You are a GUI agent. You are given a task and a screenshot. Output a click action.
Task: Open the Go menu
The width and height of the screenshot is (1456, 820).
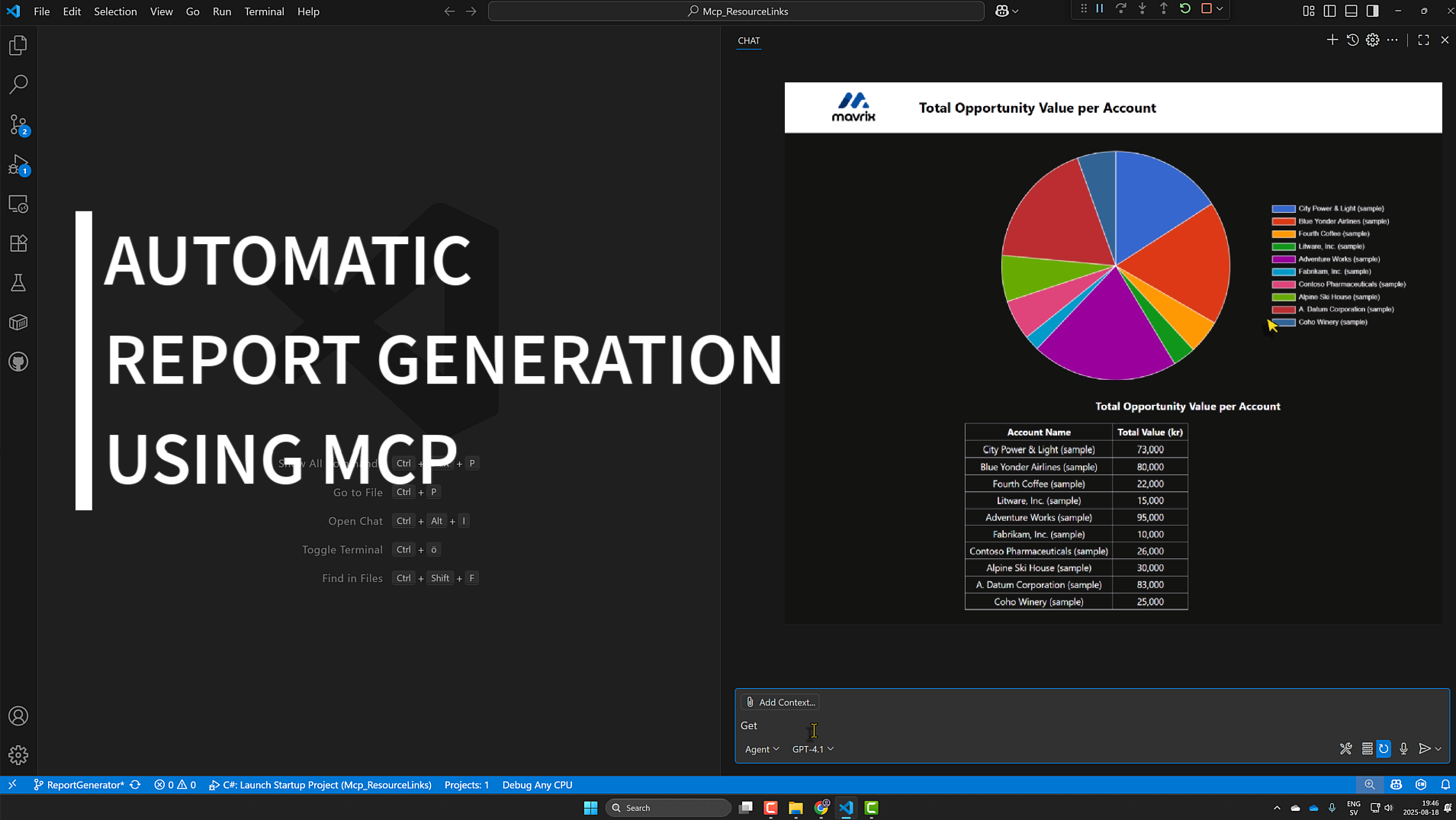pyautogui.click(x=192, y=11)
